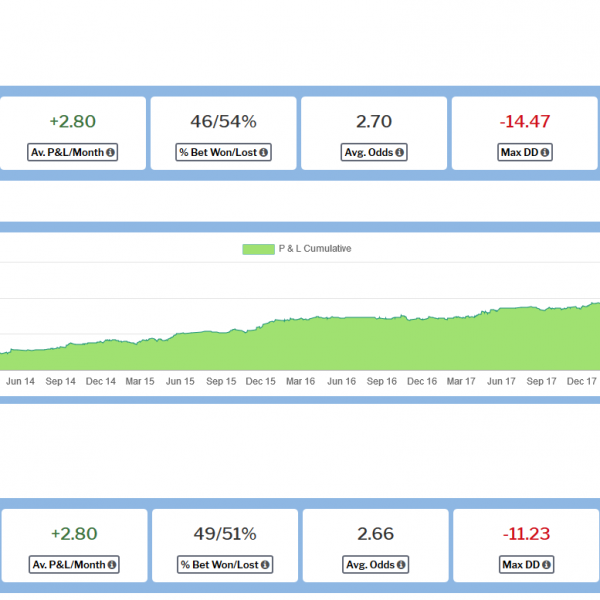Select the 46/54% win/loss value
This screenshot has width=600, height=600.
point(223,122)
